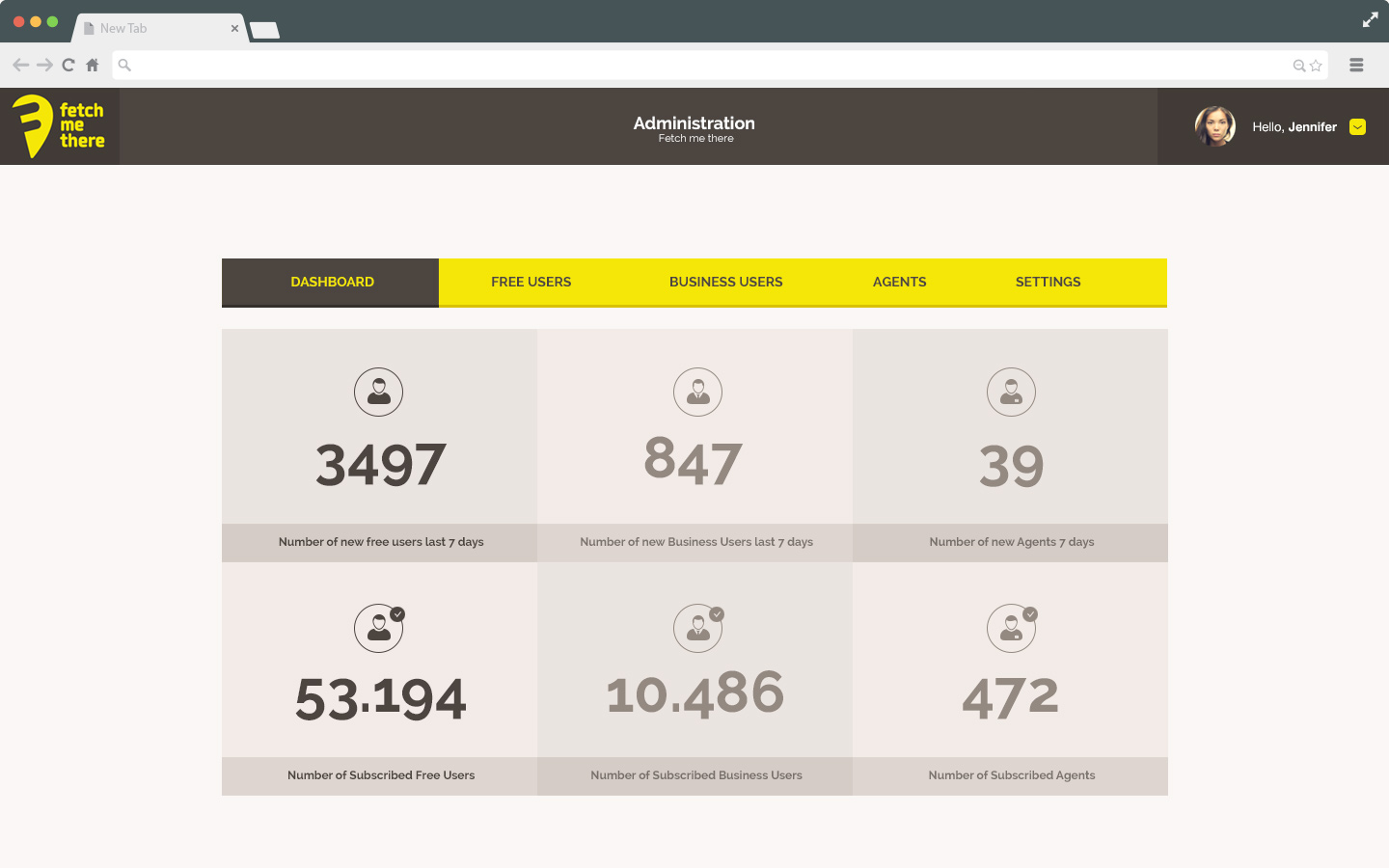The width and height of the screenshot is (1389, 868).
Task: Click Jennifer's profile avatar photo
Action: coord(1214,126)
